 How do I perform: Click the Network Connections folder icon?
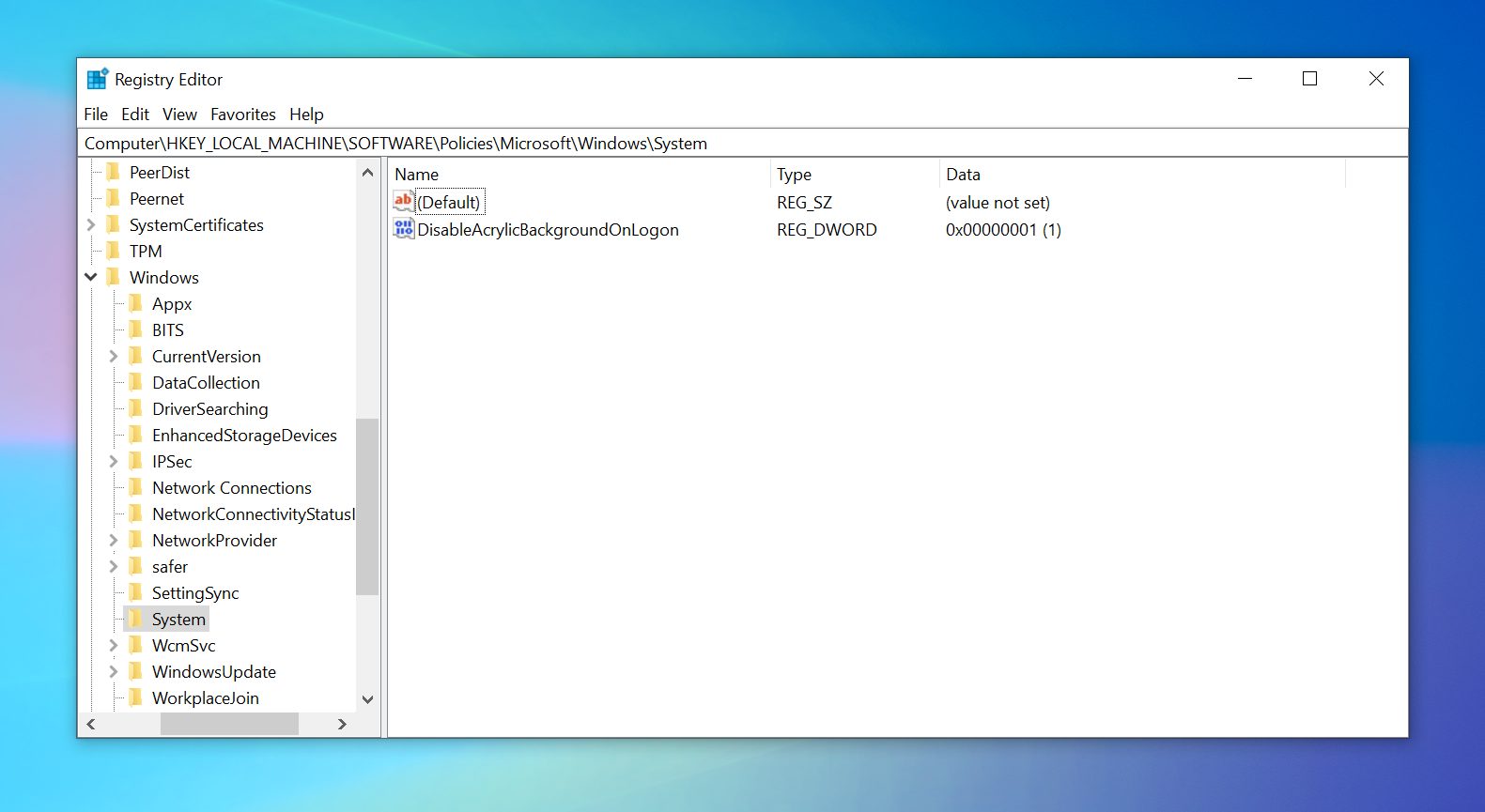pyautogui.click(x=136, y=487)
